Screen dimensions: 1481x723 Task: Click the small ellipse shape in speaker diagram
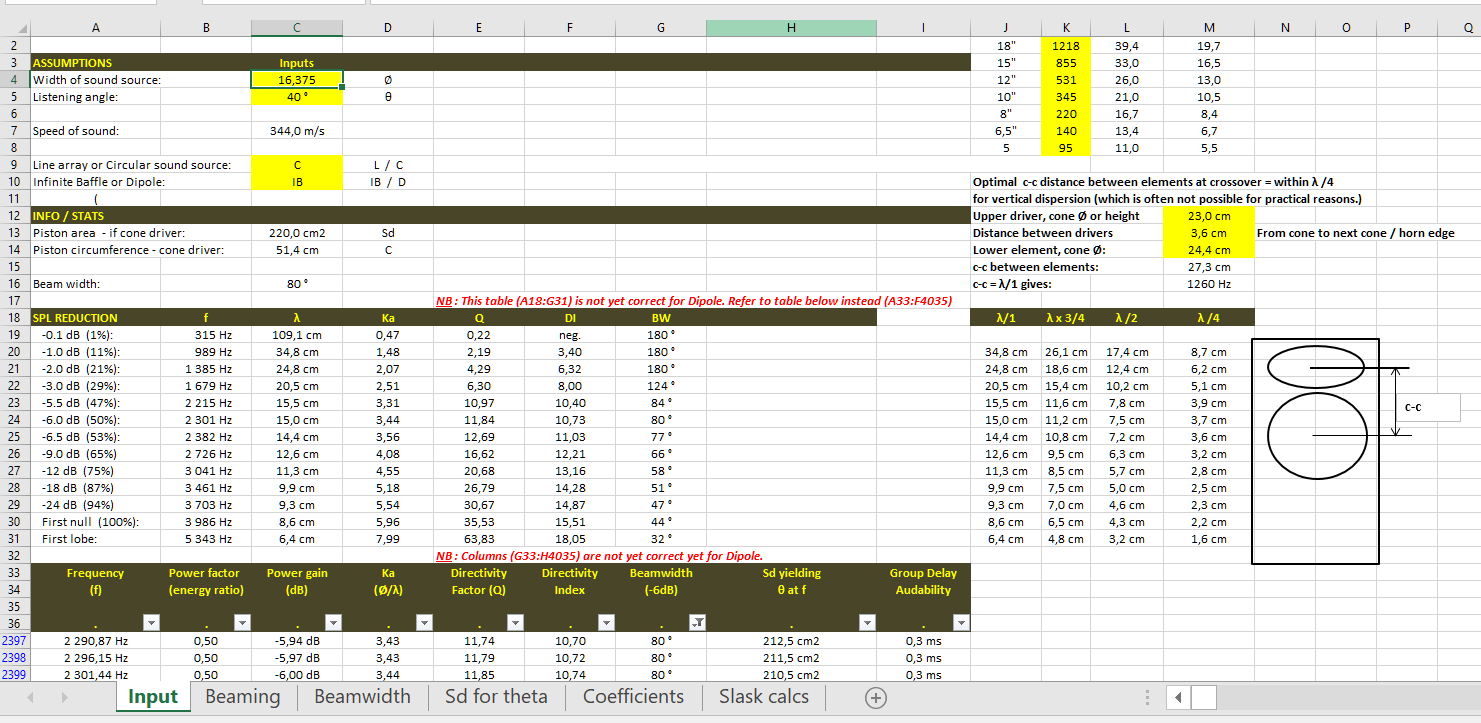click(1317, 368)
